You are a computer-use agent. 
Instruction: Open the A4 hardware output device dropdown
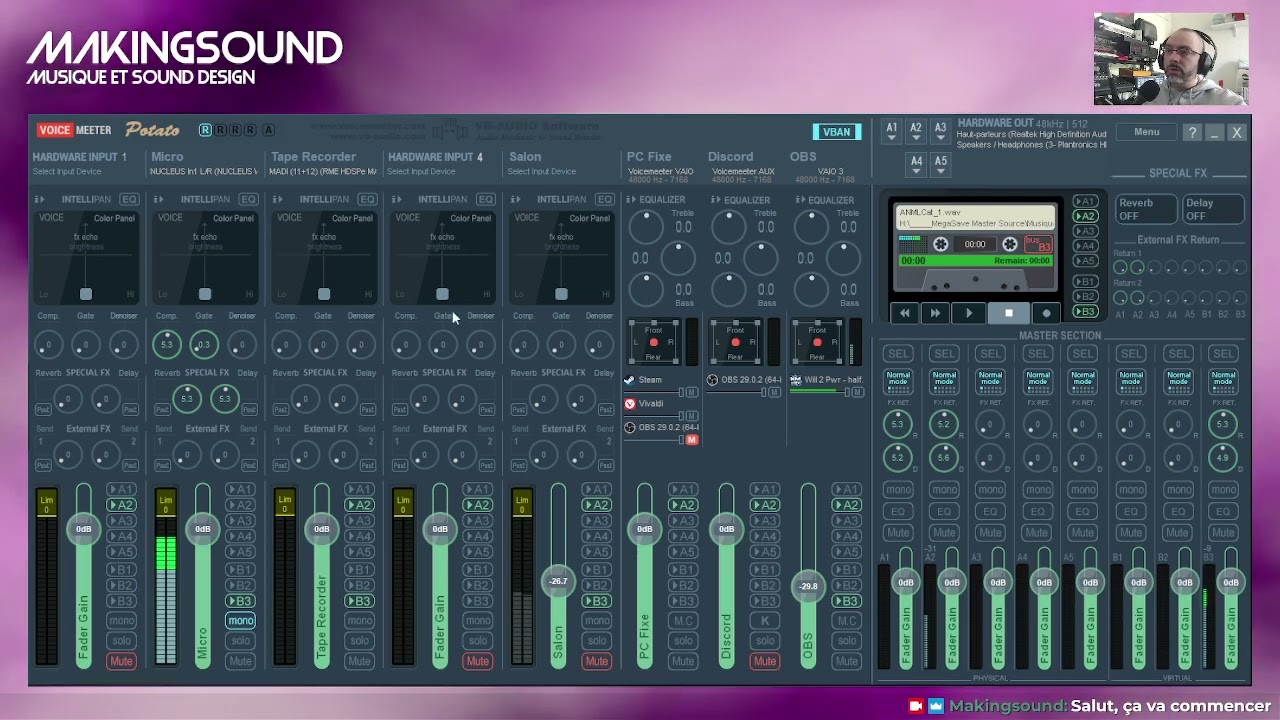coord(916,164)
